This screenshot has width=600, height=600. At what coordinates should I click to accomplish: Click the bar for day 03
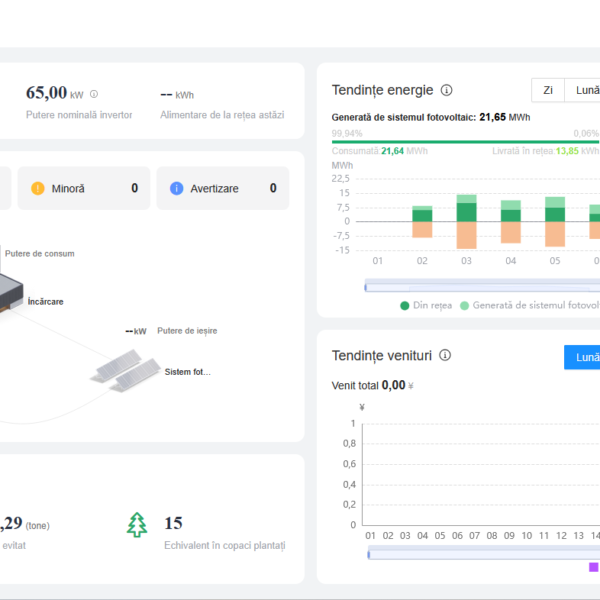click(x=466, y=221)
